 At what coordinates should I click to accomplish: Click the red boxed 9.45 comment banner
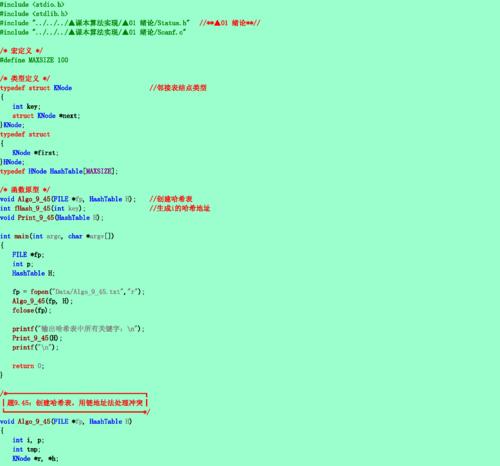pyautogui.click(x=75, y=403)
